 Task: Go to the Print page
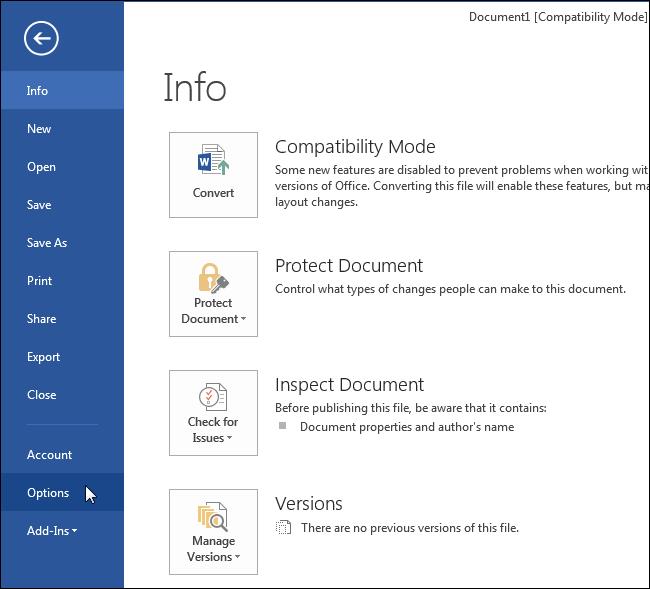[62, 281]
